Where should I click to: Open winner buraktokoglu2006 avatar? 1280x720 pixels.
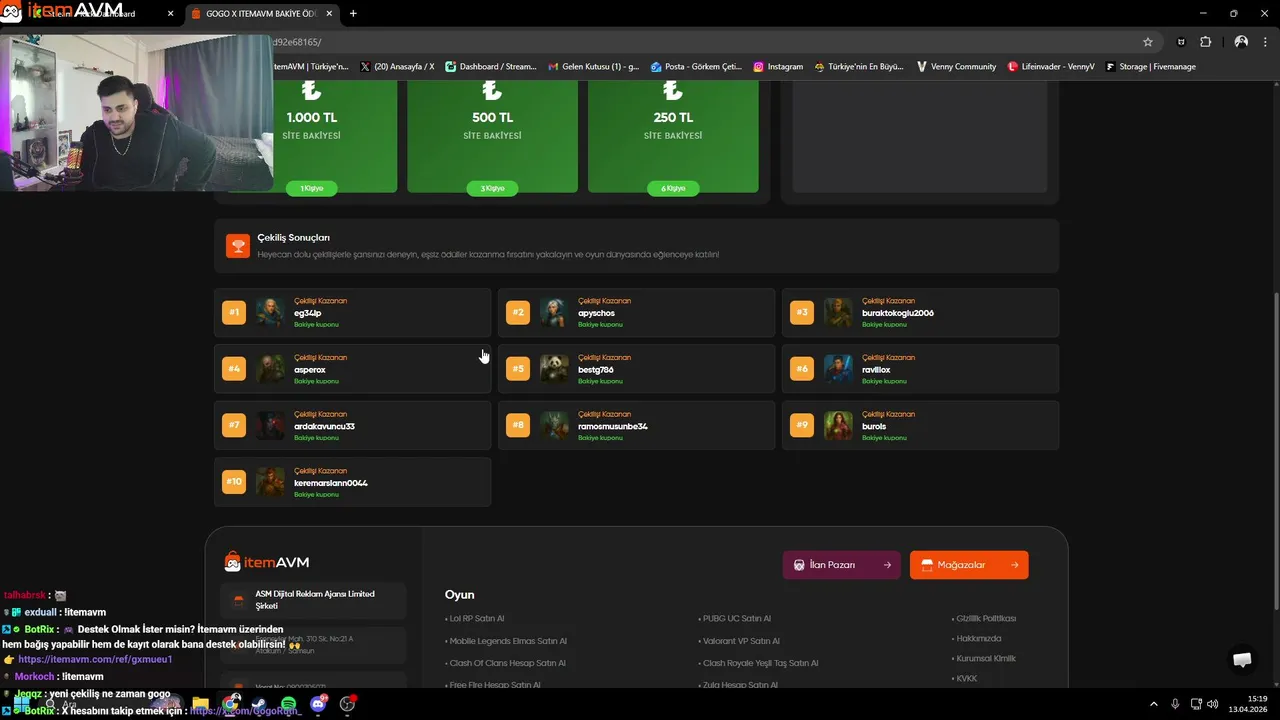[838, 312]
